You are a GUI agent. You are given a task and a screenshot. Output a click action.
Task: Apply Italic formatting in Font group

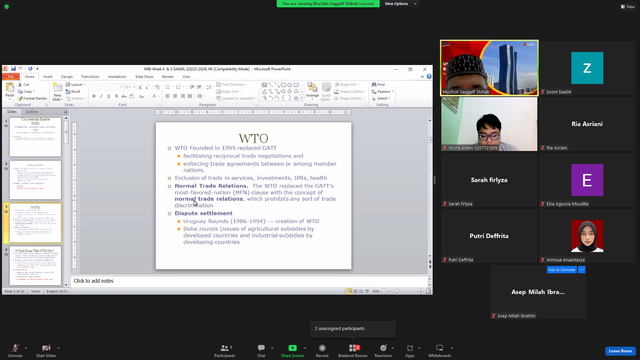[x=101, y=96]
